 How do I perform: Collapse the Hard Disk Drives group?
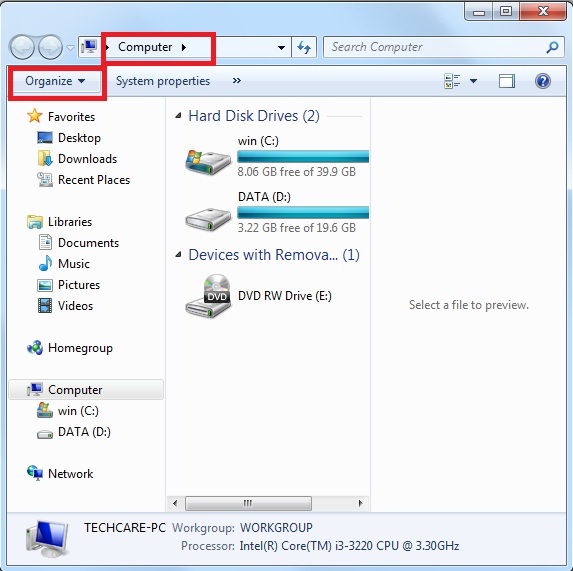[x=178, y=116]
